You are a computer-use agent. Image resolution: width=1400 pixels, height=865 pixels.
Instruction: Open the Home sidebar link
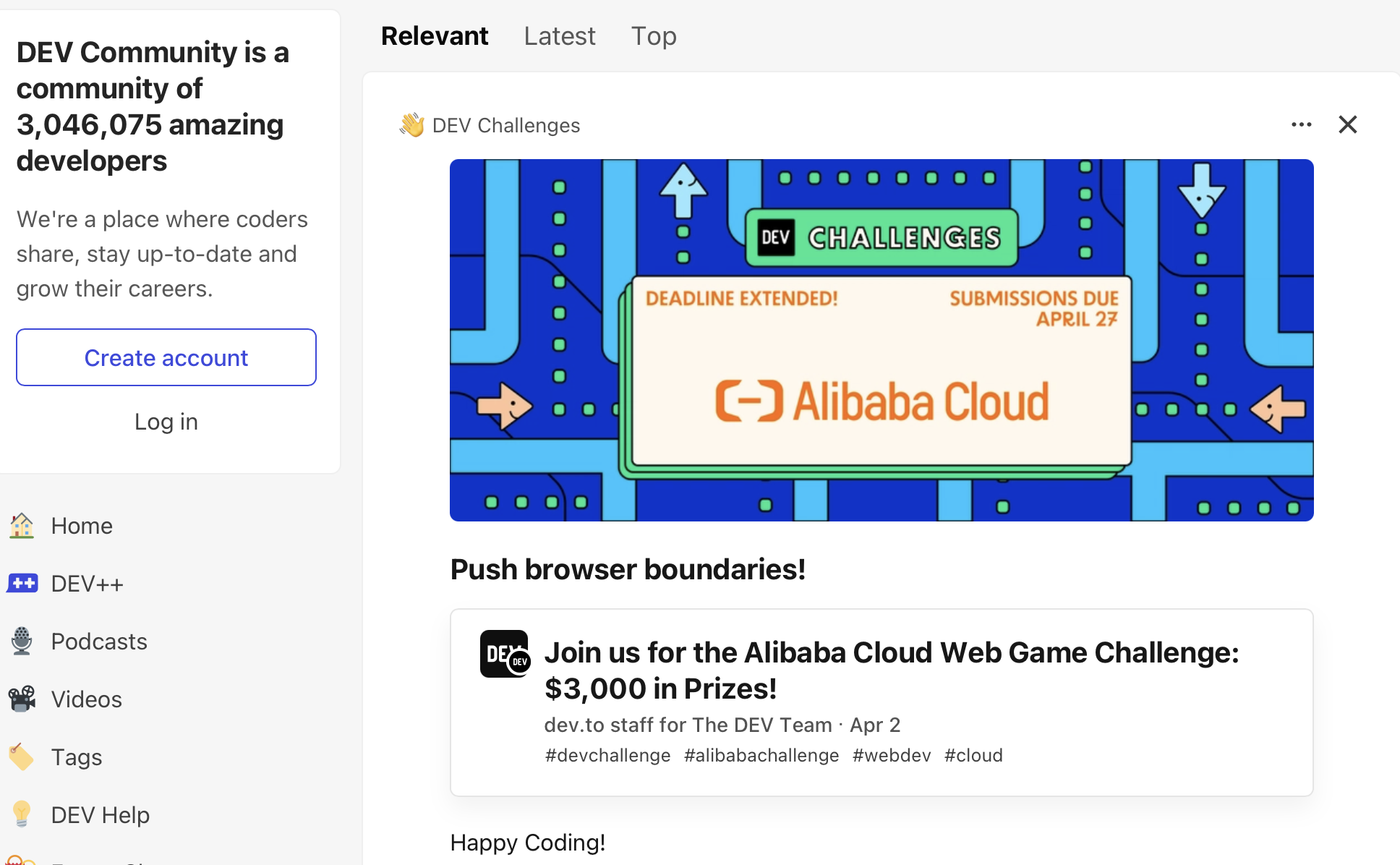pos(82,526)
